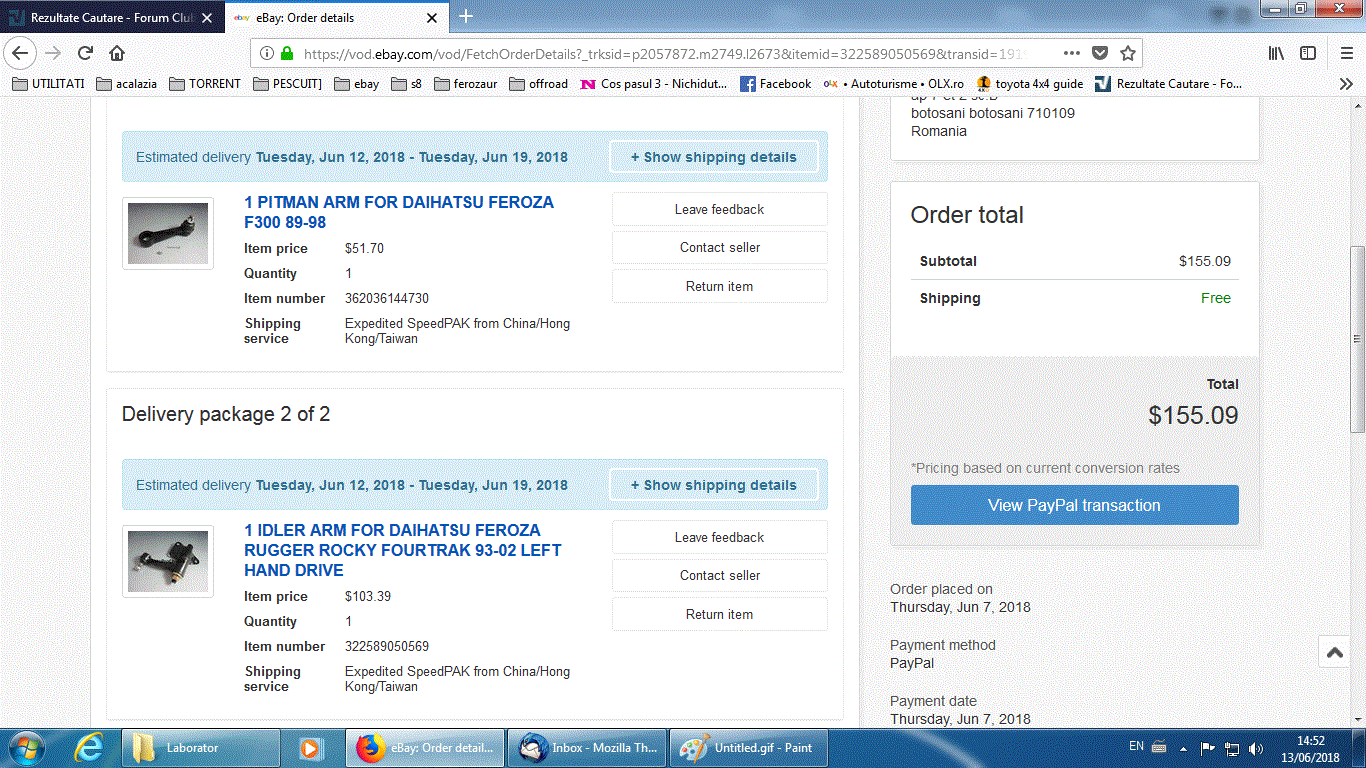Open the Firefox Library panel
Viewport: 1366px width, 768px height.
pos(1276,53)
